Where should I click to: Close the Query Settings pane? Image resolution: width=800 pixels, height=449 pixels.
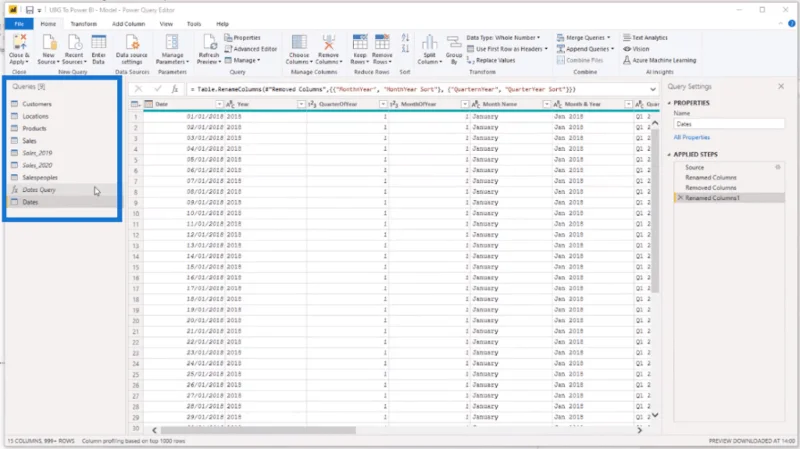[781, 87]
